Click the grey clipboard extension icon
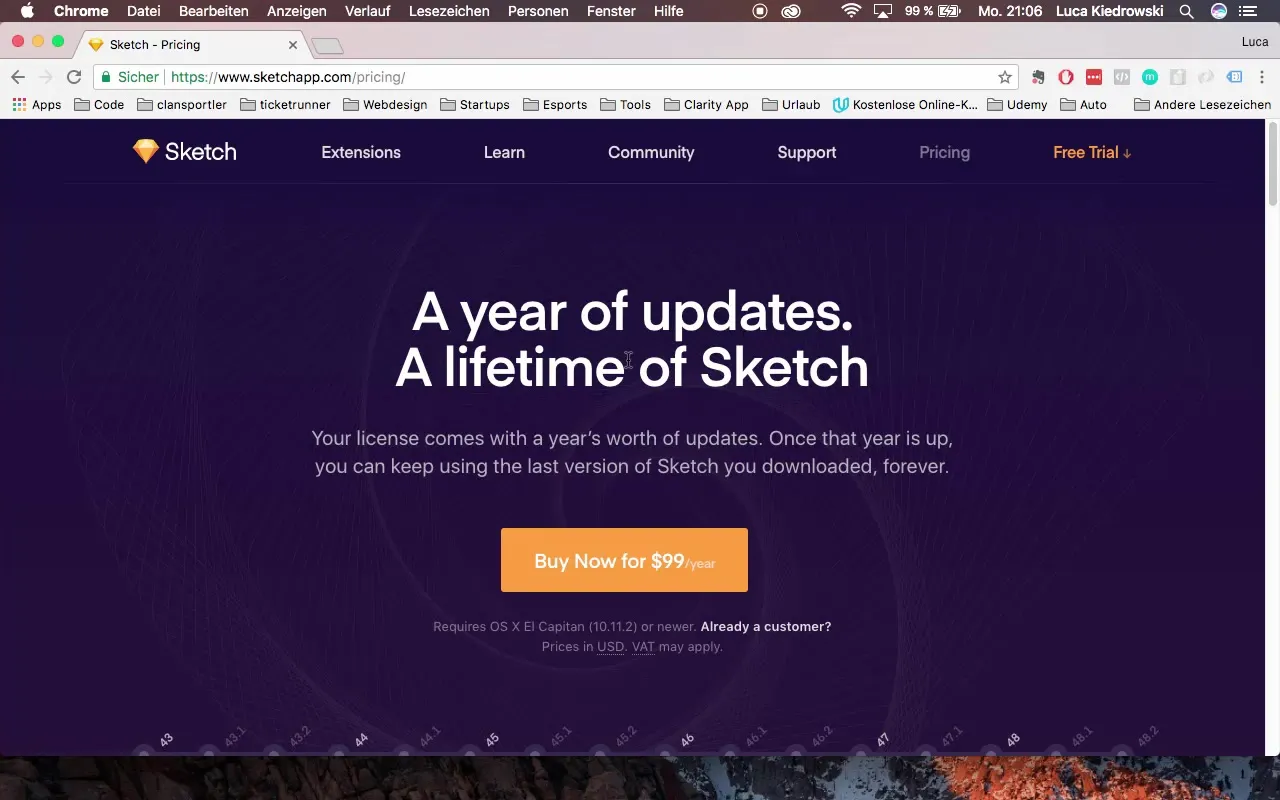The image size is (1280, 800). pos(1178,77)
